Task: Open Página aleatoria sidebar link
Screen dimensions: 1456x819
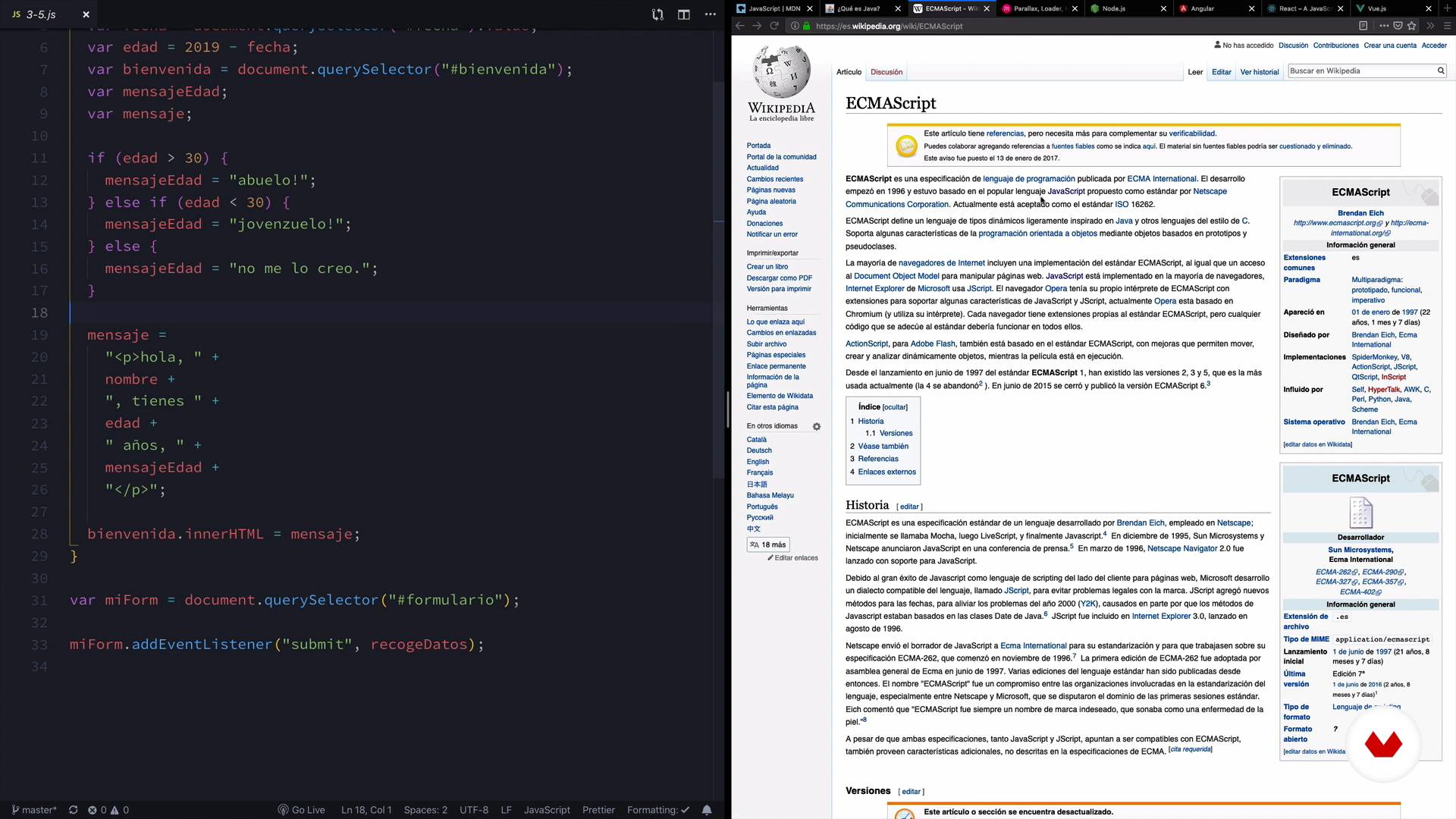Action: click(771, 201)
